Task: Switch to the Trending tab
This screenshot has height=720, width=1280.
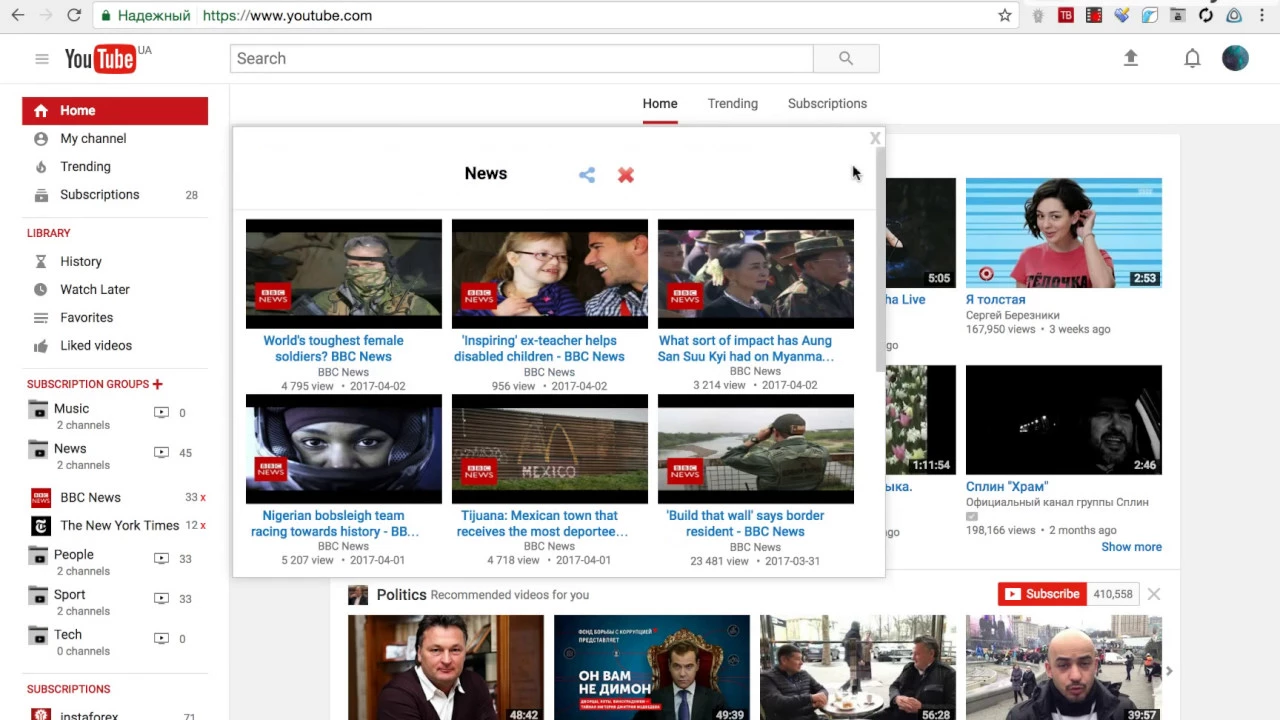Action: pos(733,104)
